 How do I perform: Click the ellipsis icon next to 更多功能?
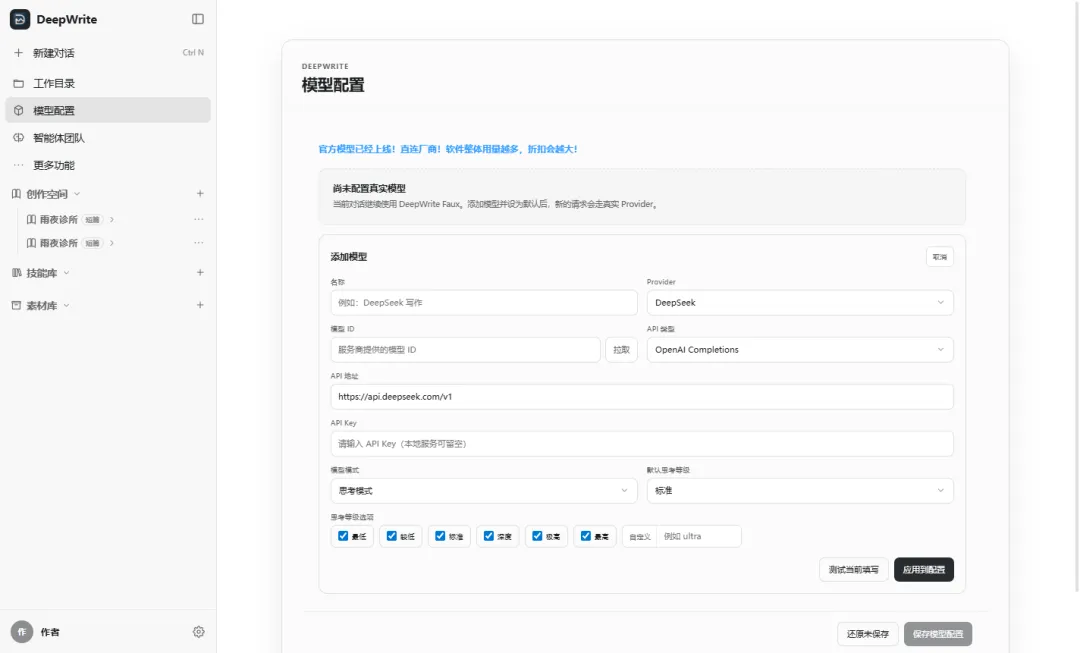point(19,165)
